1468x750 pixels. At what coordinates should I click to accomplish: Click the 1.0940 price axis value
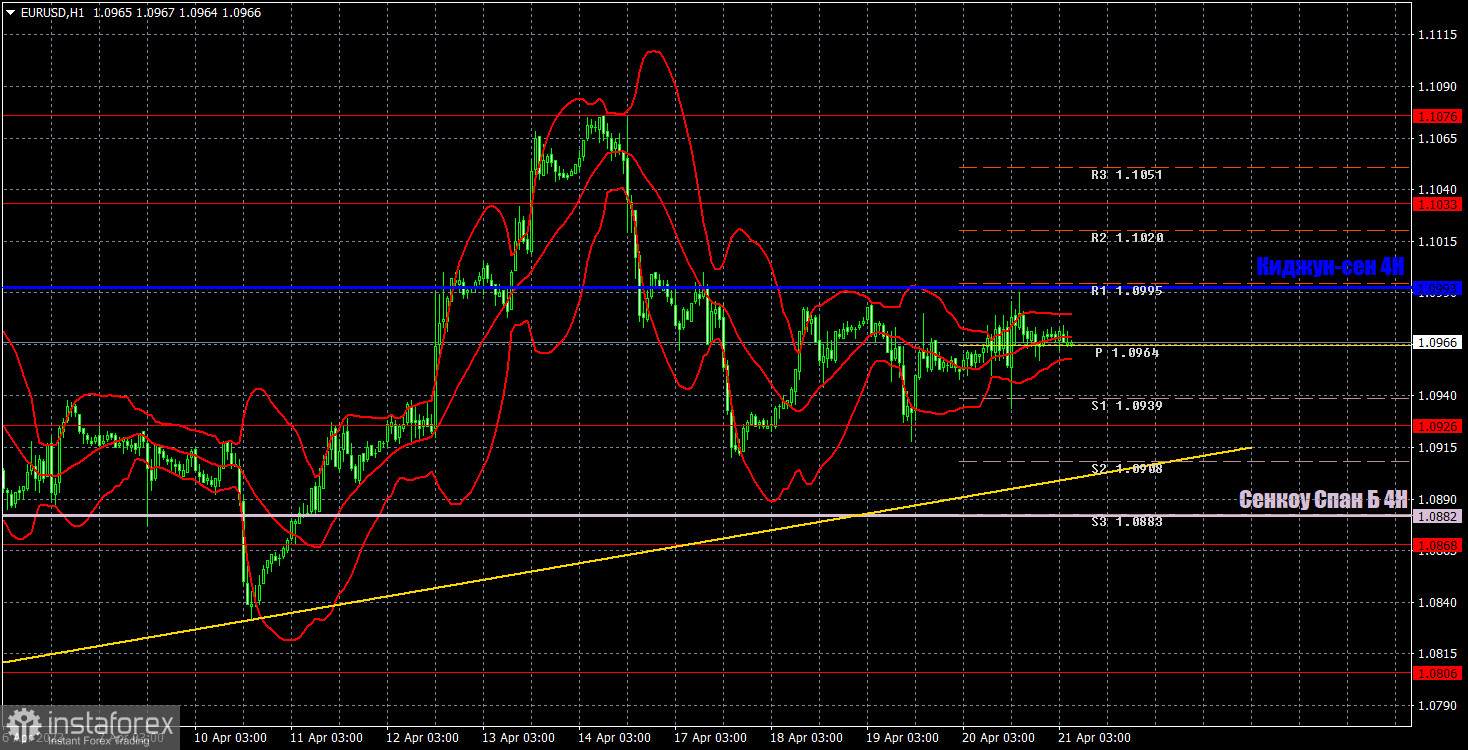point(1438,396)
